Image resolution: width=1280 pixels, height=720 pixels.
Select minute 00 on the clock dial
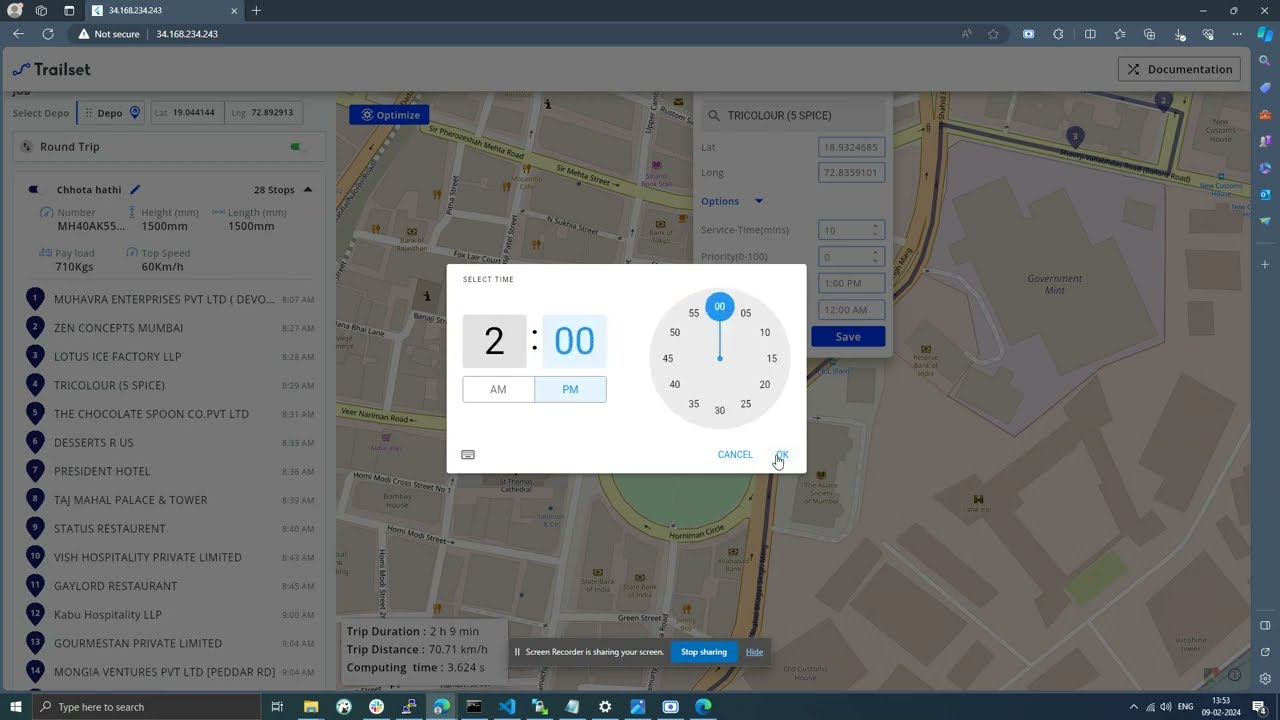coord(720,307)
